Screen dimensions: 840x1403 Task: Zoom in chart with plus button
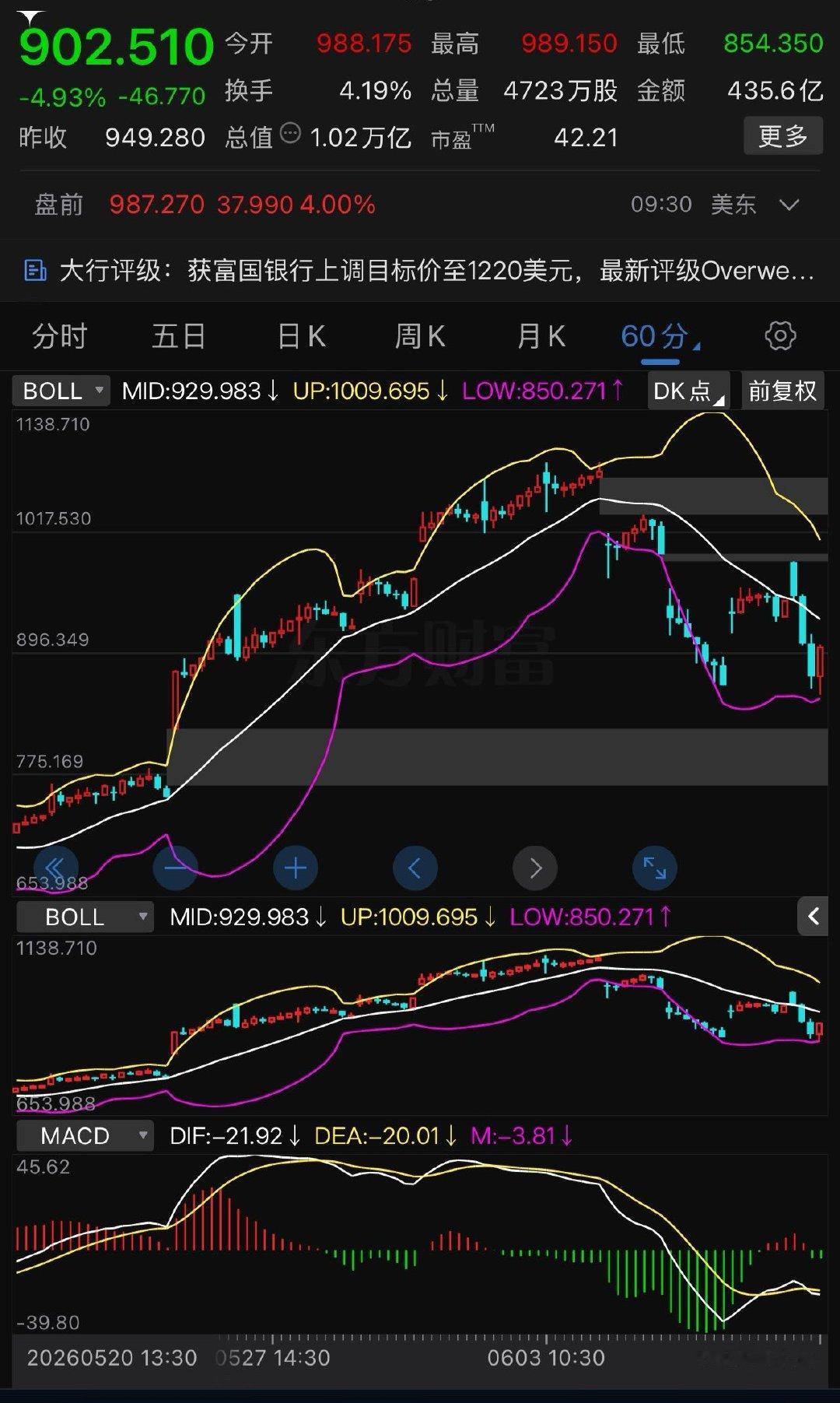(x=296, y=868)
